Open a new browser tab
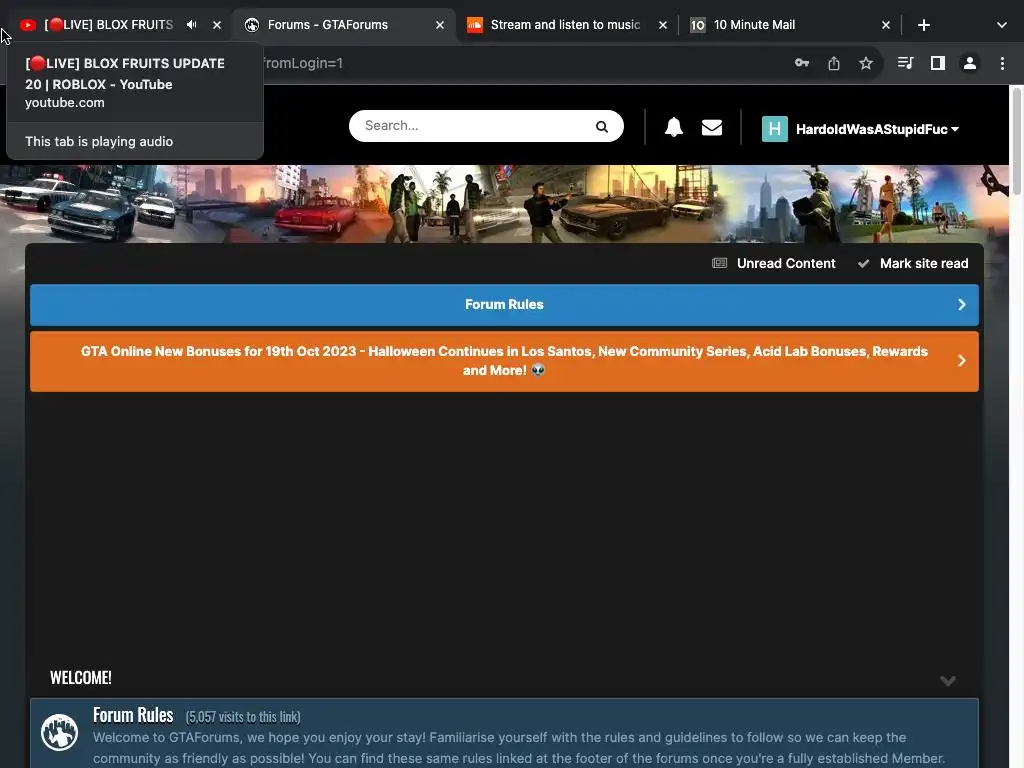The width and height of the screenshot is (1024, 768). [923, 25]
